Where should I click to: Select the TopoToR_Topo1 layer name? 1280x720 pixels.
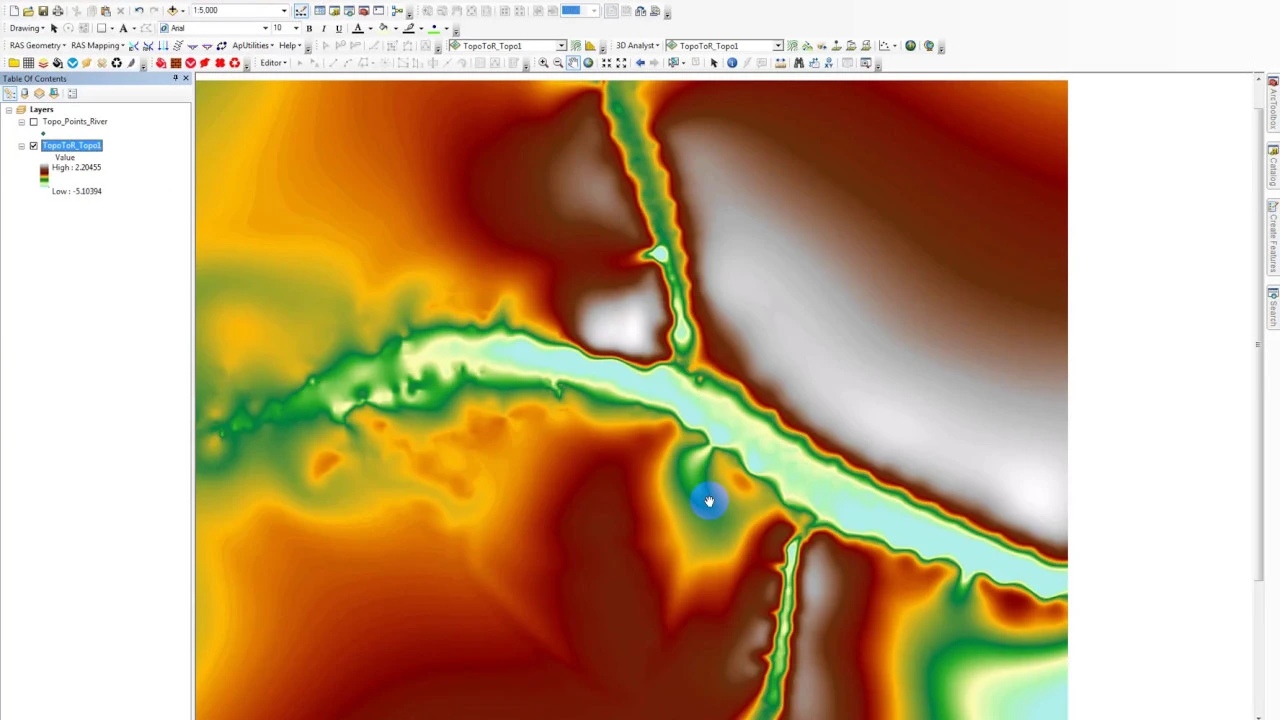click(x=72, y=146)
